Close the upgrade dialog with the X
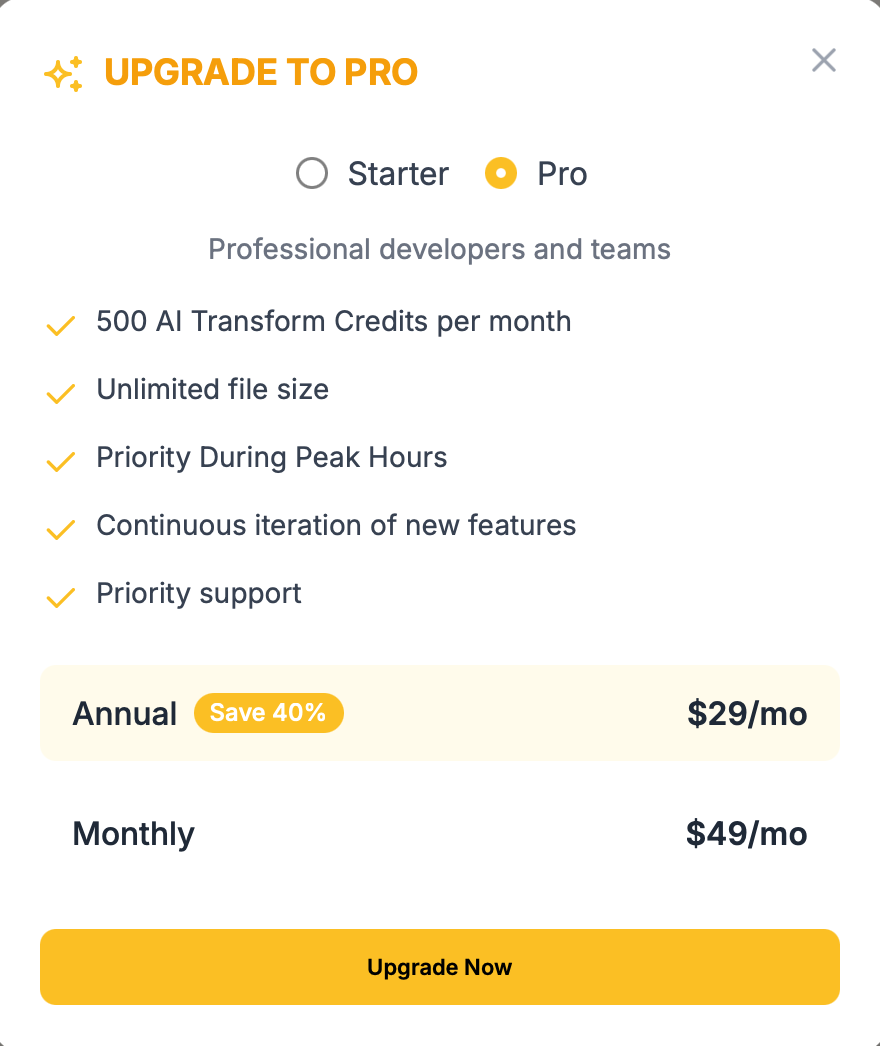880x1046 pixels. [823, 61]
